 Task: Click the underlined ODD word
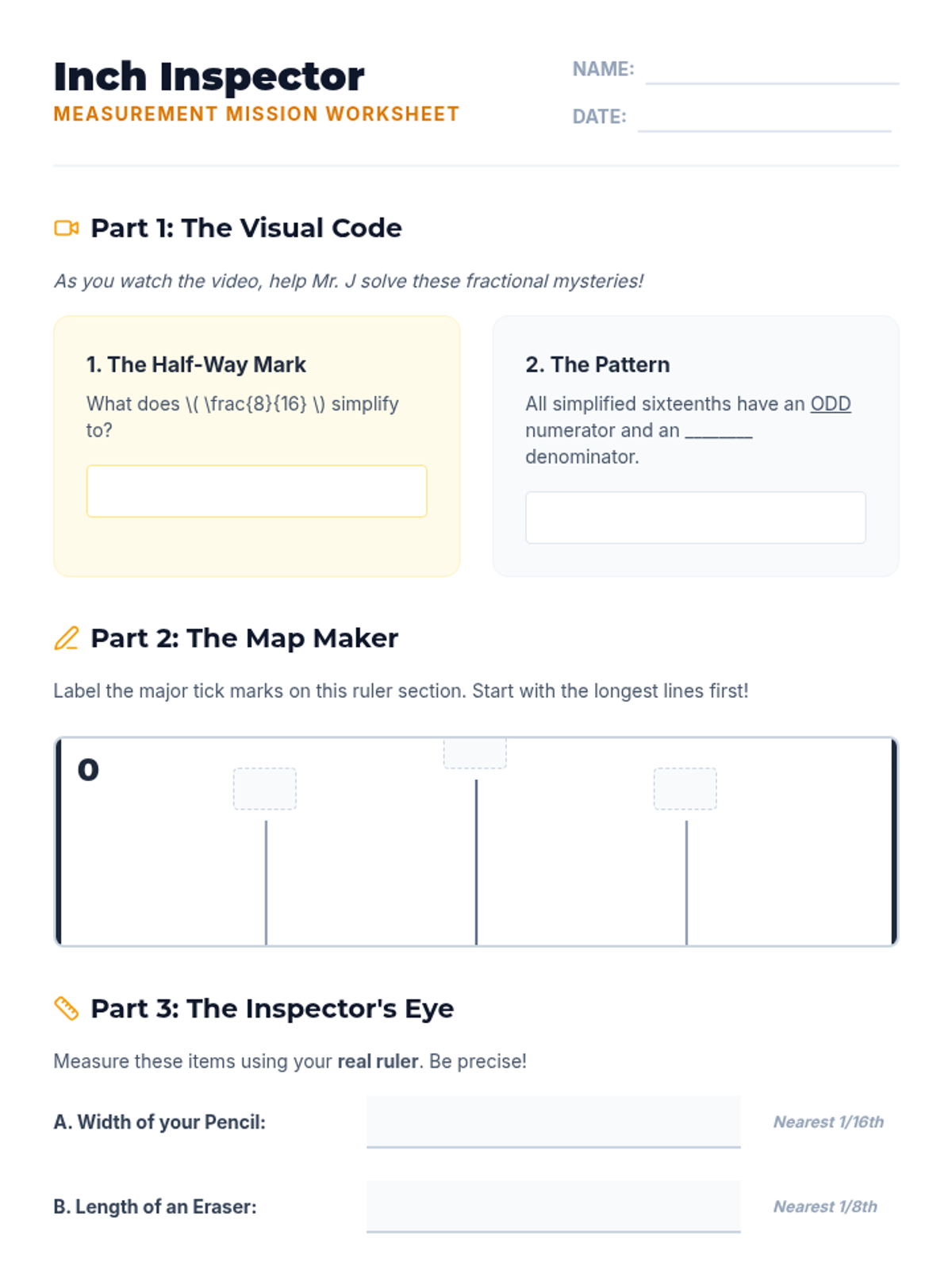tap(831, 404)
